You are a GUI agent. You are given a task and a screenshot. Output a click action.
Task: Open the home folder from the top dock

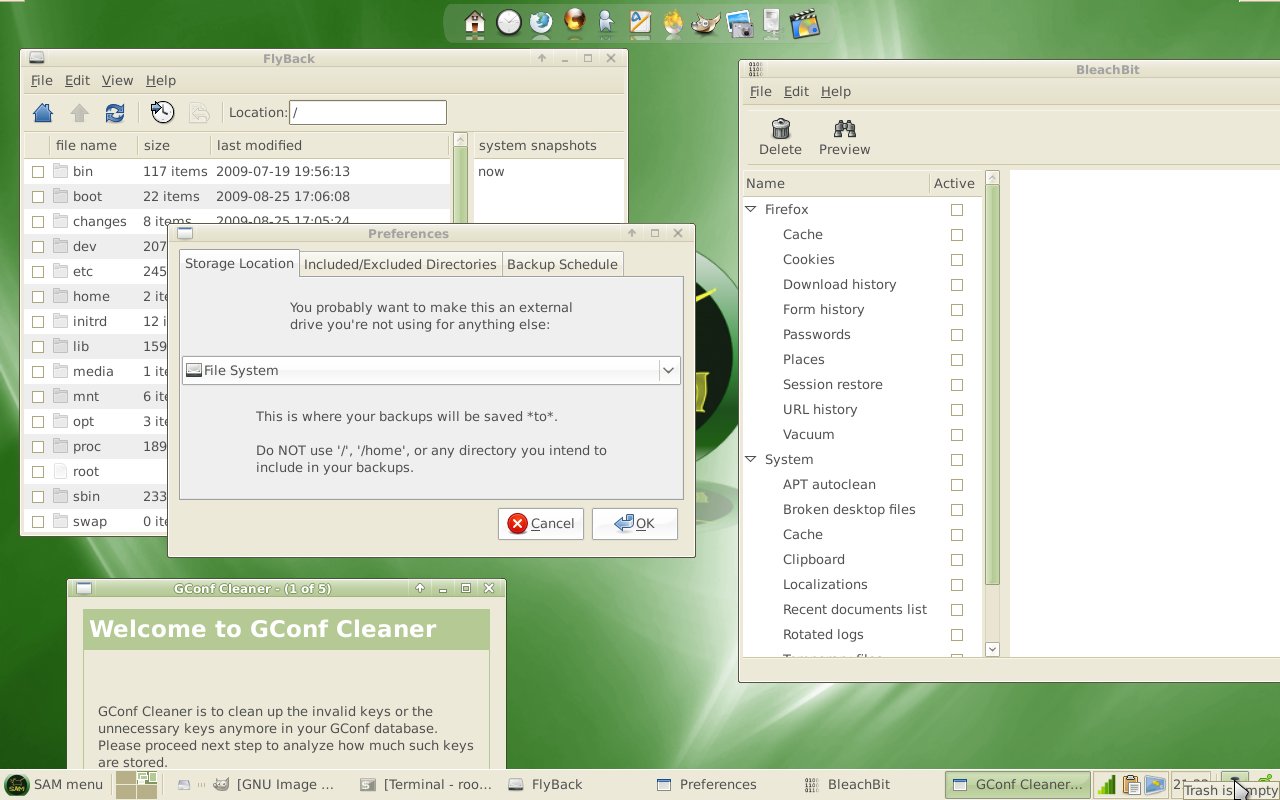(x=475, y=22)
